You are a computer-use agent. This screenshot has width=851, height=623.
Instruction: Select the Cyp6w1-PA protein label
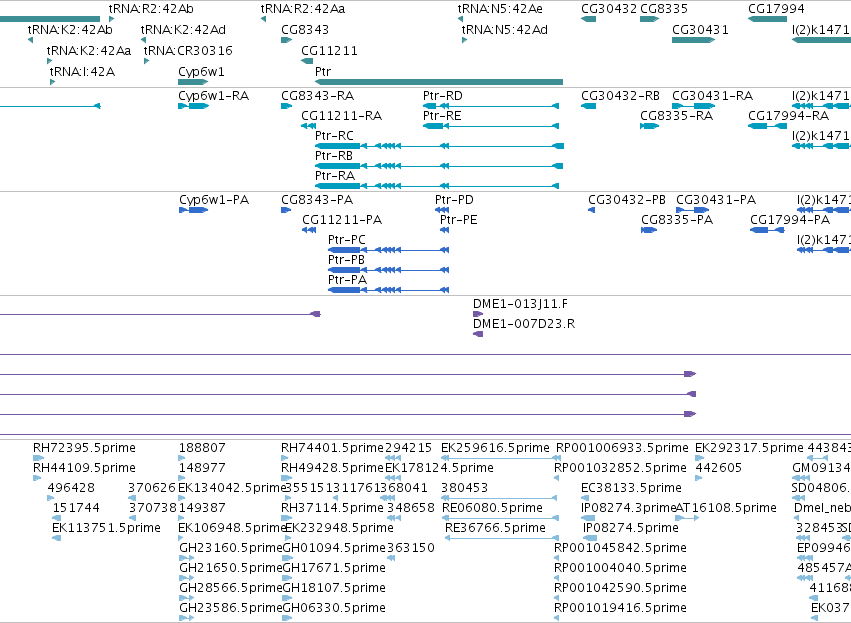[x=214, y=200]
